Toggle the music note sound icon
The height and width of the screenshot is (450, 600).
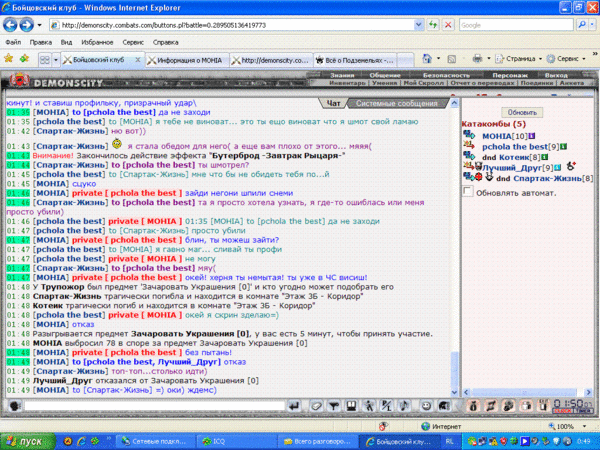point(404,406)
